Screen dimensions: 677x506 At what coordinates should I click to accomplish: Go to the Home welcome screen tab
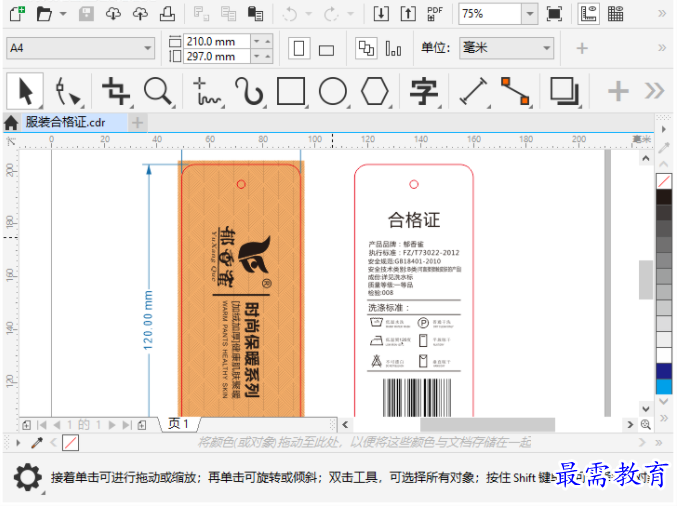tap(11, 123)
